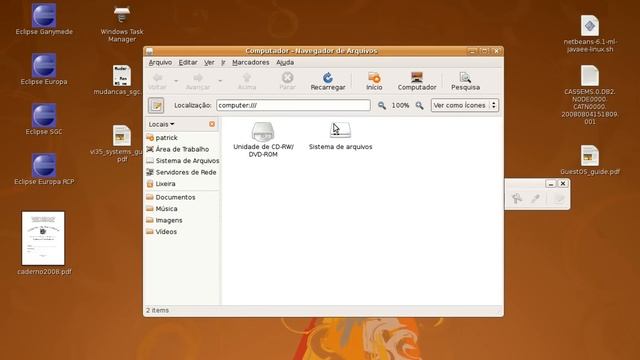Zoom in with the magnifier plus icon
640x360 pixels.
click(419, 105)
